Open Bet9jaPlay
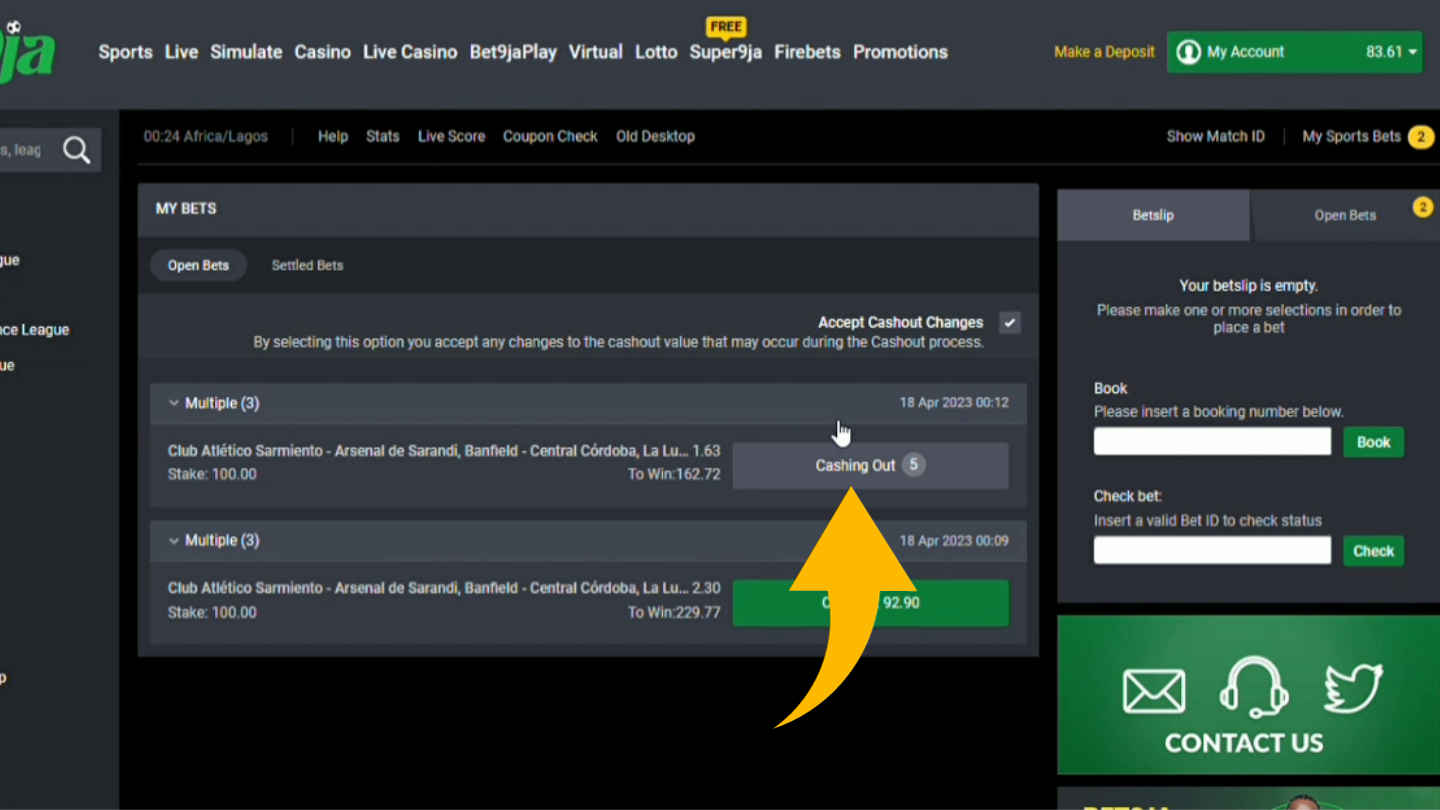 (513, 52)
